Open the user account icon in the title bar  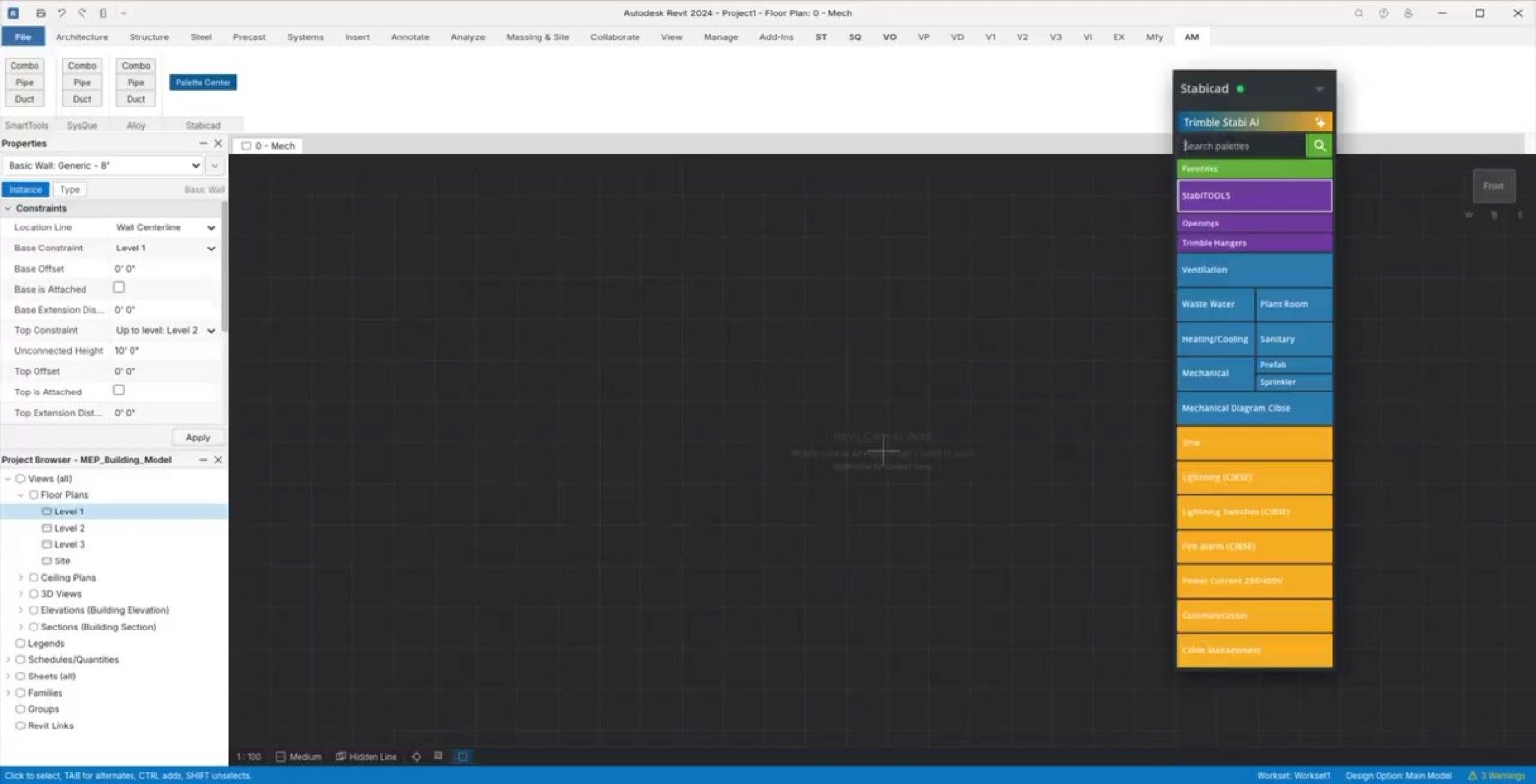pyautogui.click(x=1408, y=13)
